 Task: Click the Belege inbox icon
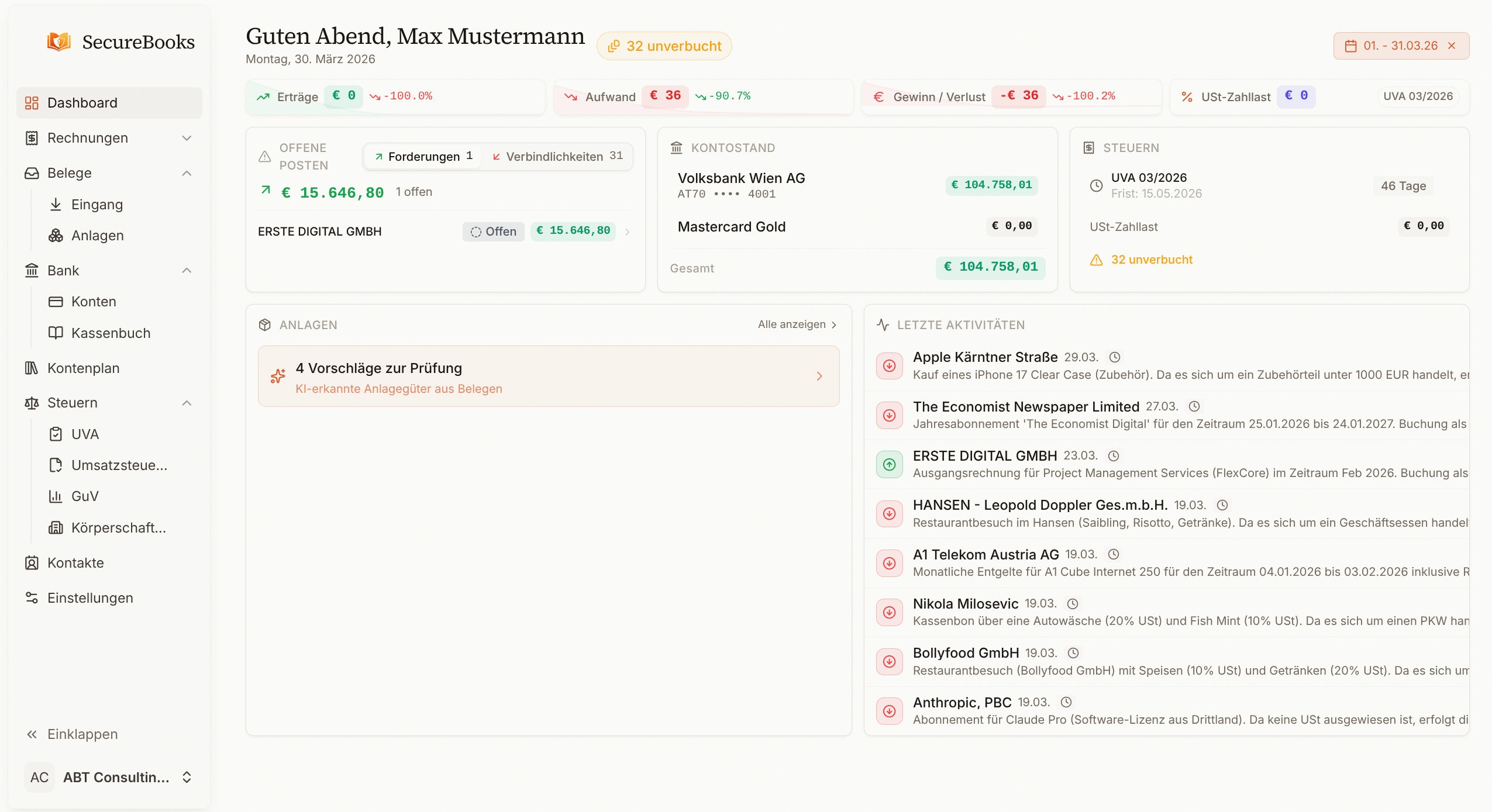(32, 173)
